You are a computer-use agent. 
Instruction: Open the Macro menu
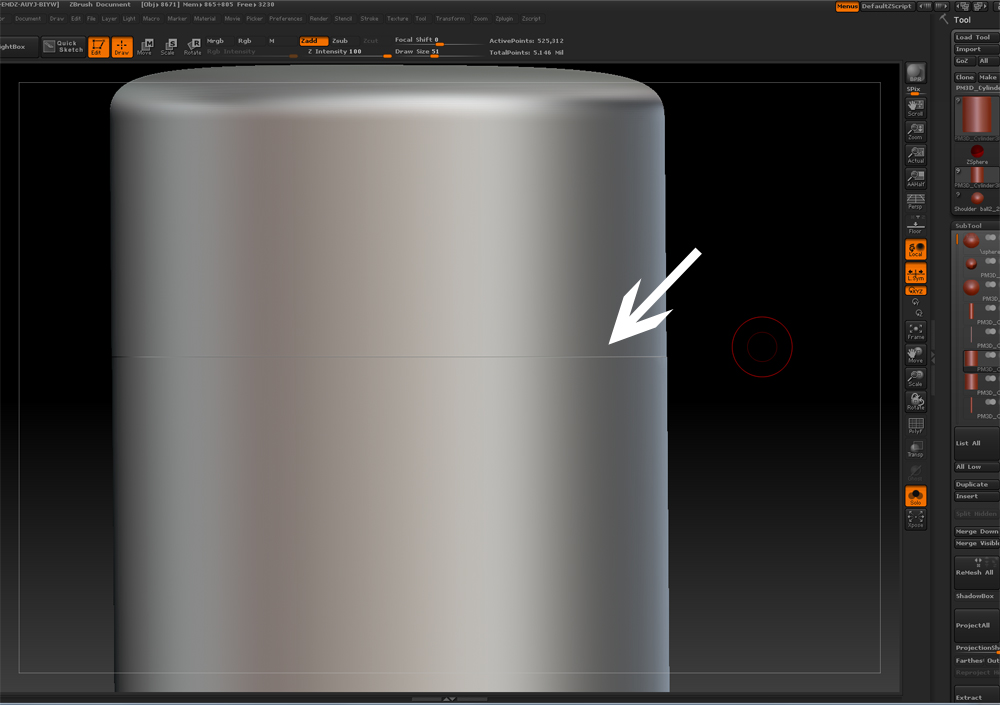tap(151, 19)
